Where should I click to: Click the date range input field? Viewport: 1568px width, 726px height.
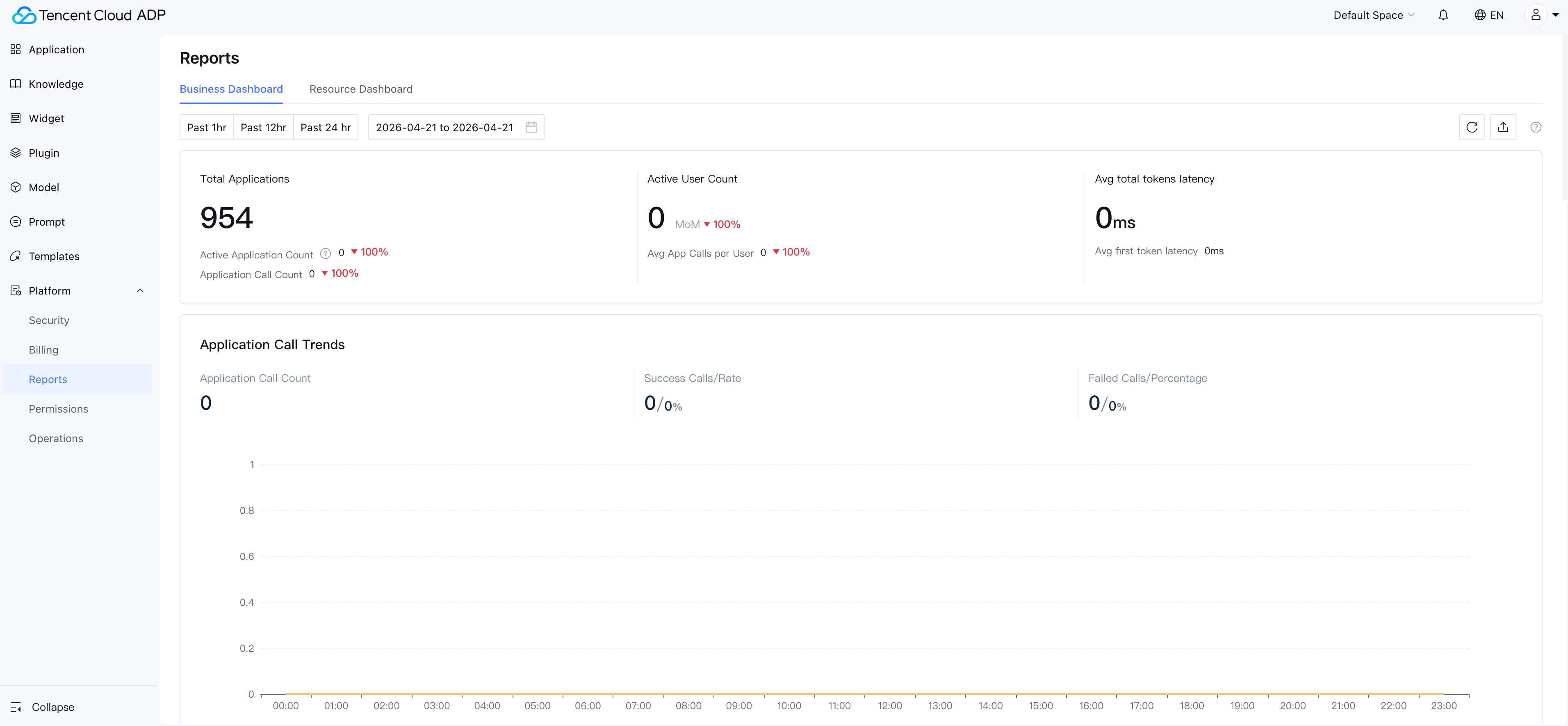tap(444, 127)
